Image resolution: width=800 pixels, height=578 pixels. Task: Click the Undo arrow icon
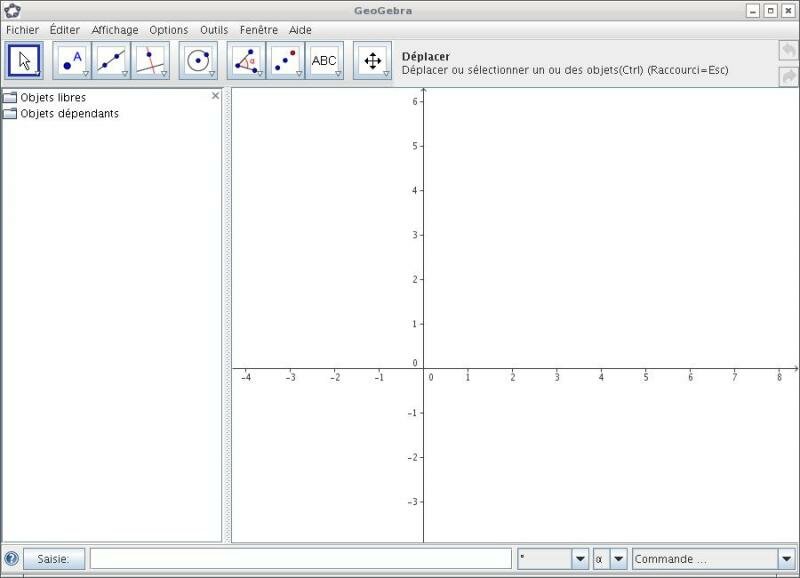[789, 51]
